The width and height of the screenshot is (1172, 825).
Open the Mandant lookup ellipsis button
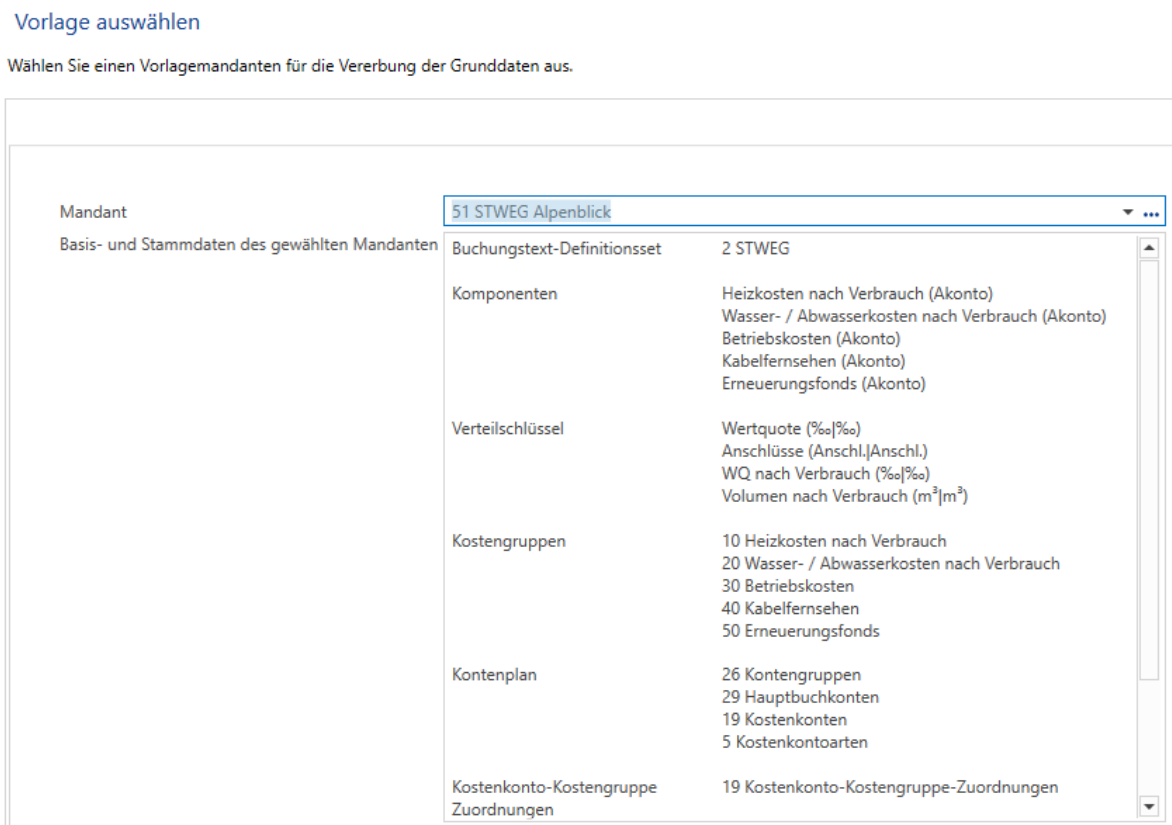1151,214
